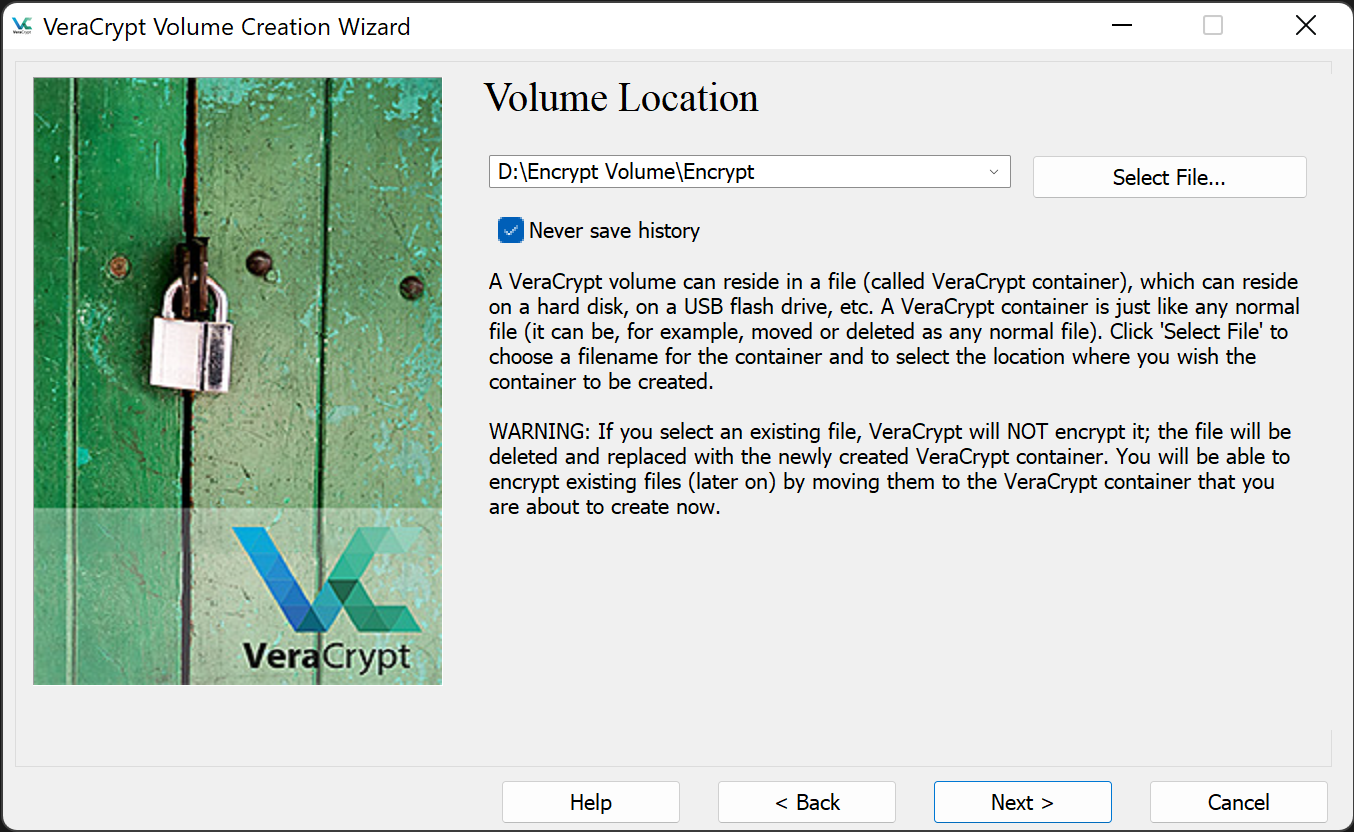Image resolution: width=1354 pixels, height=832 pixels.
Task: Expand the volume location history list
Action: 994,171
